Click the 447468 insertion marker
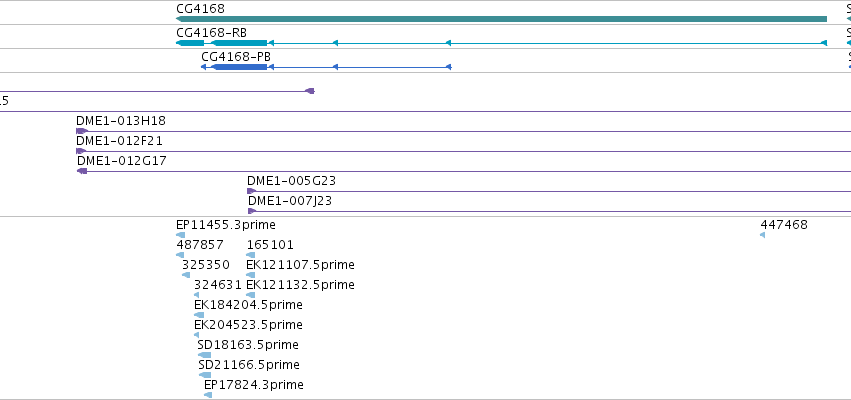Screen dimensions: 851x400 point(763,235)
